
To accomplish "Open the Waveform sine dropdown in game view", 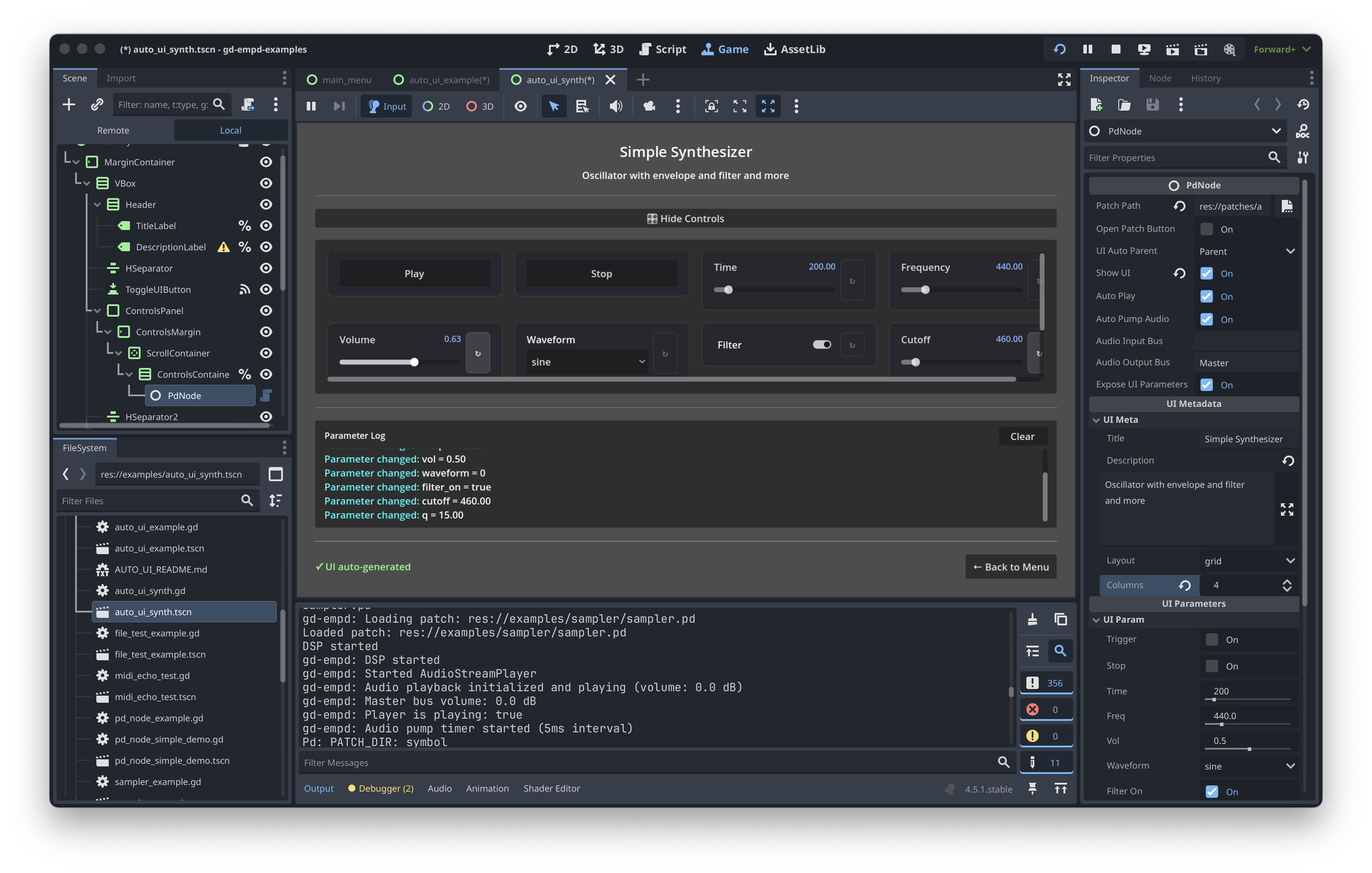I will pos(587,361).
